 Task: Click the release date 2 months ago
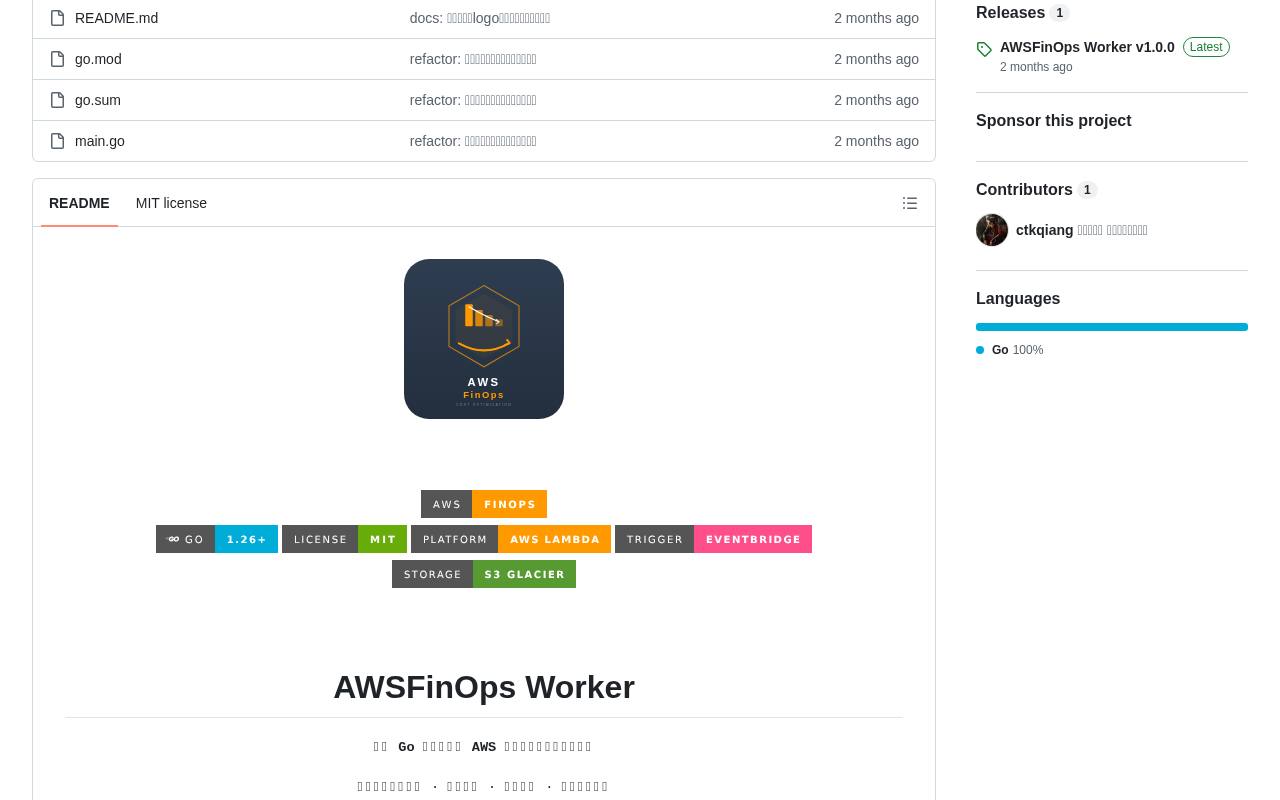click(x=1036, y=67)
